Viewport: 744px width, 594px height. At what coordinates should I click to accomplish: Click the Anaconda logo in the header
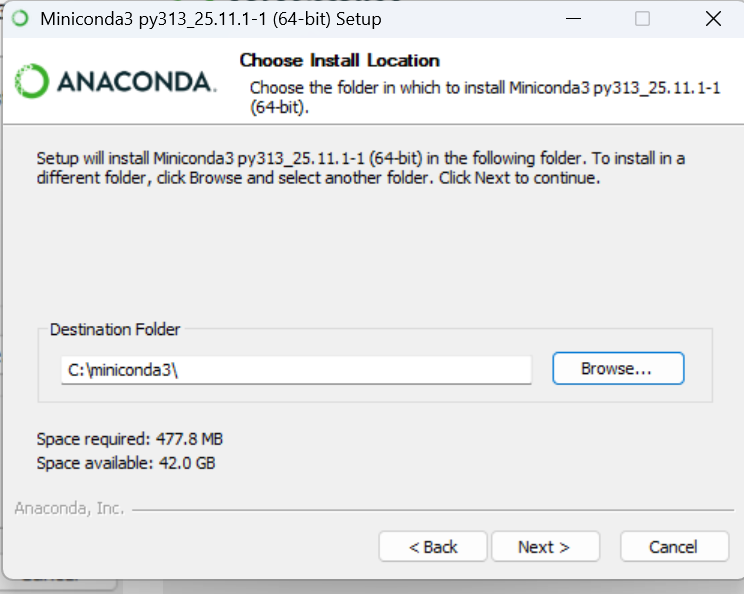tap(116, 82)
